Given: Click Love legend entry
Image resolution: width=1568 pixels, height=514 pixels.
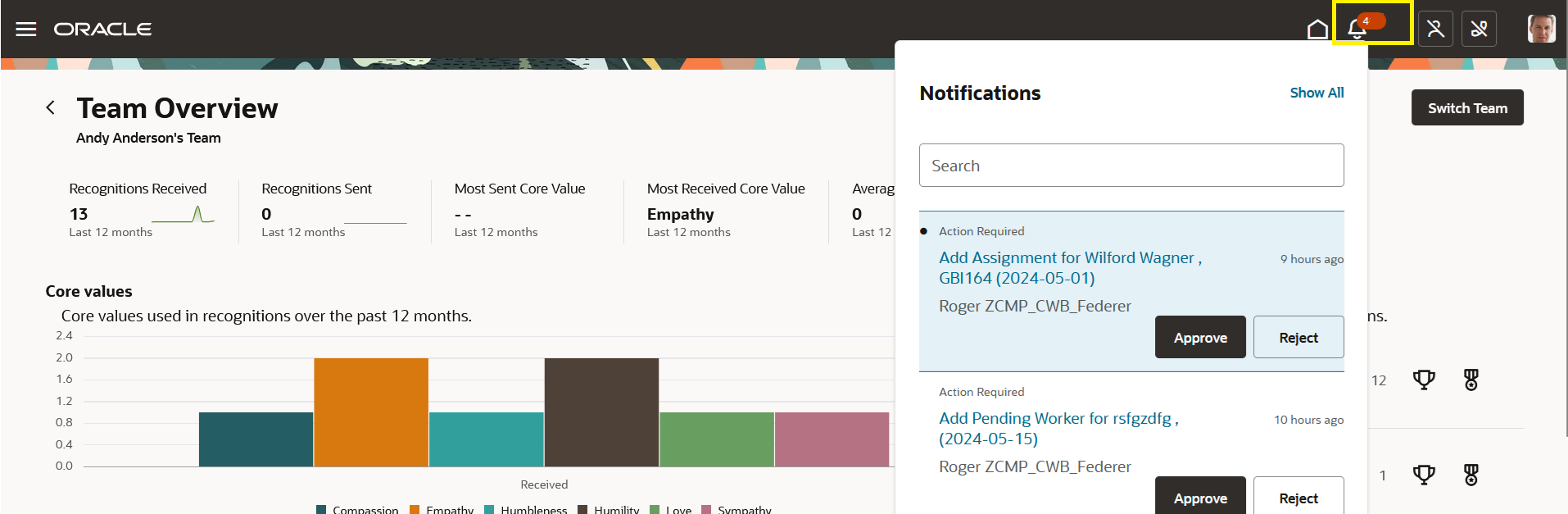Looking at the screenshot, I should (670, 509).
